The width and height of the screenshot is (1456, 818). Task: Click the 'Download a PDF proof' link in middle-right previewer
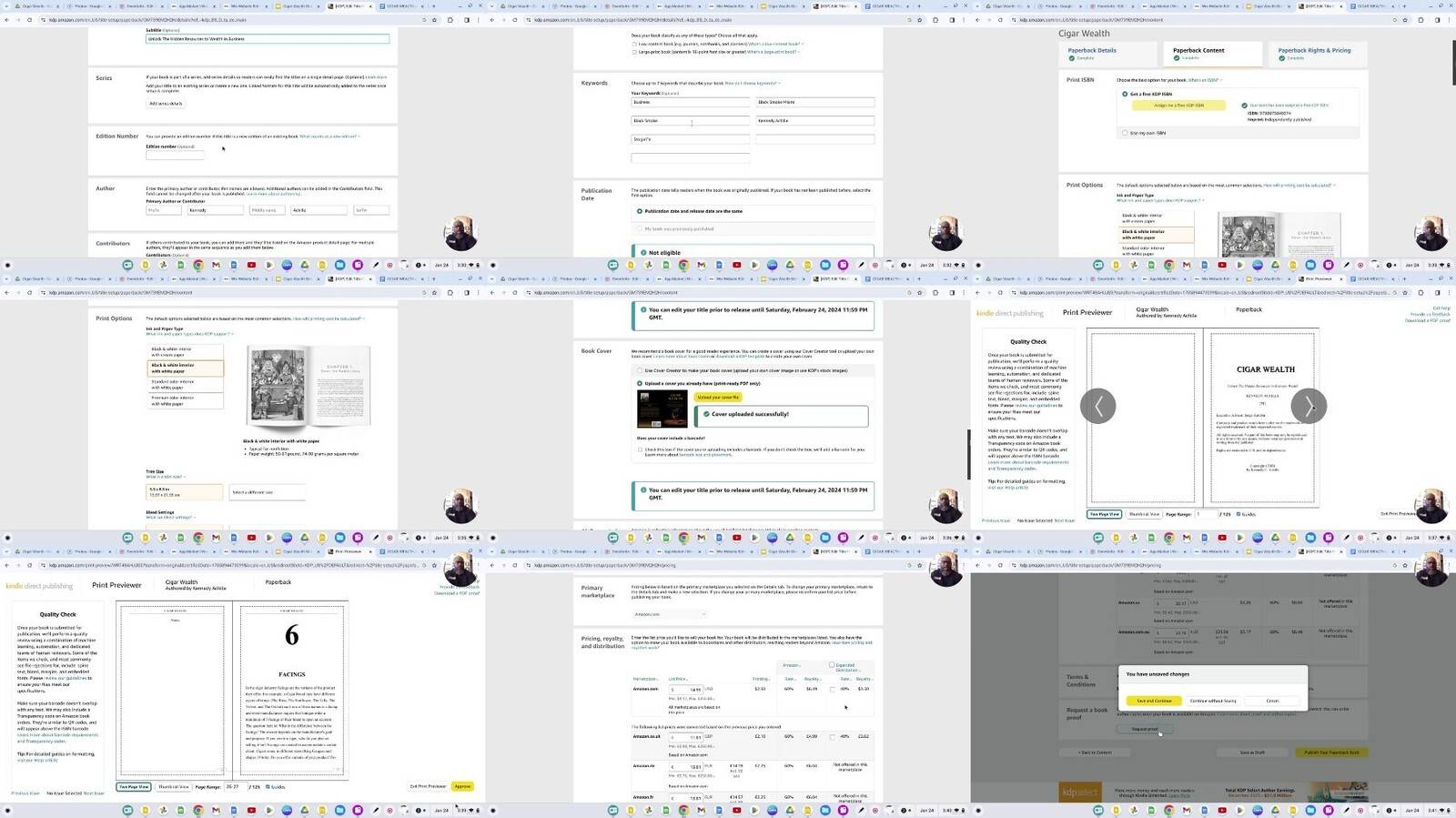[1427, 320]
